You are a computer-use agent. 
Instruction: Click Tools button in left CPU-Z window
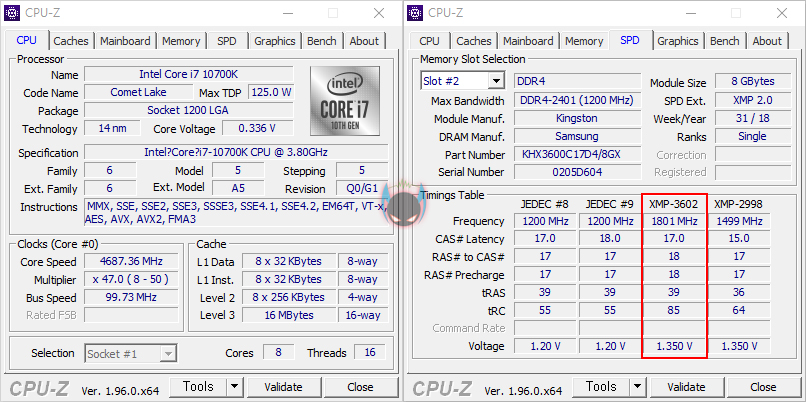tap(198, 387)
